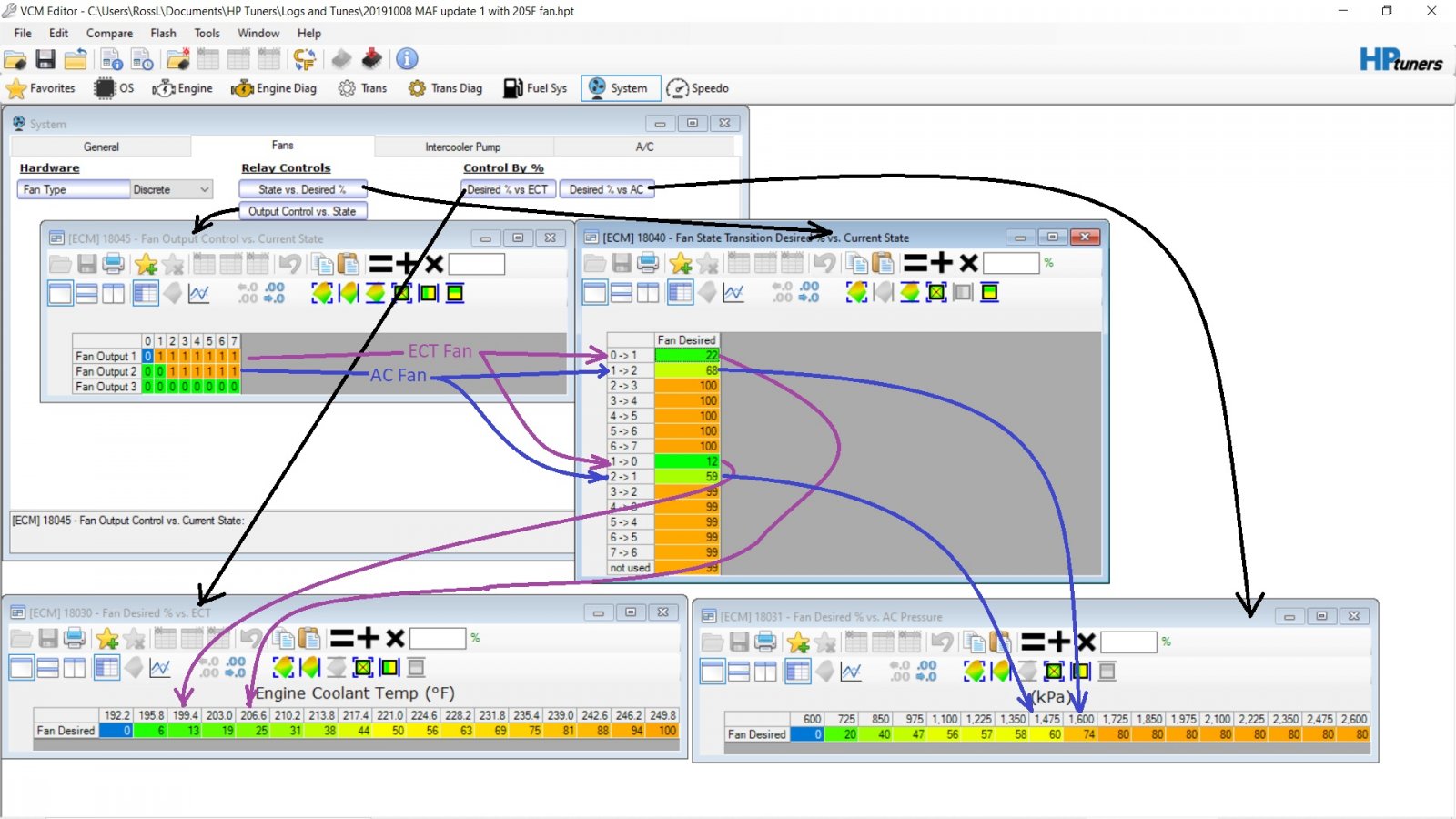The height and width of the screenshot is (819, 1456).
Task: Click the Desired % vs AC button
Action: (606, 189)
